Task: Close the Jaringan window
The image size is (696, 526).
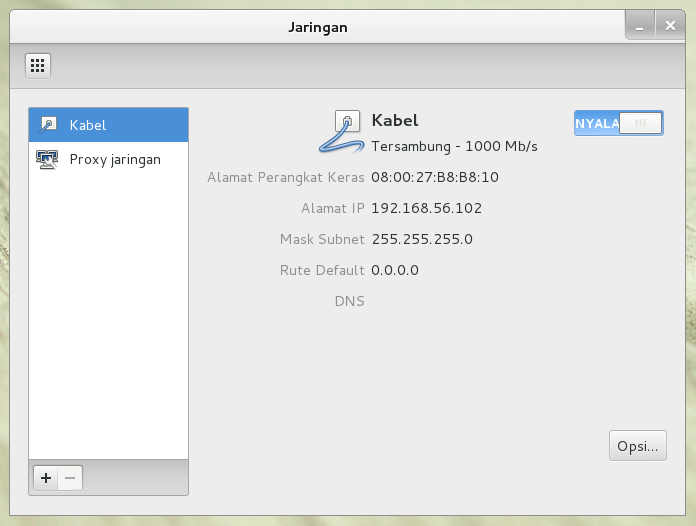Action: point(670,27)
